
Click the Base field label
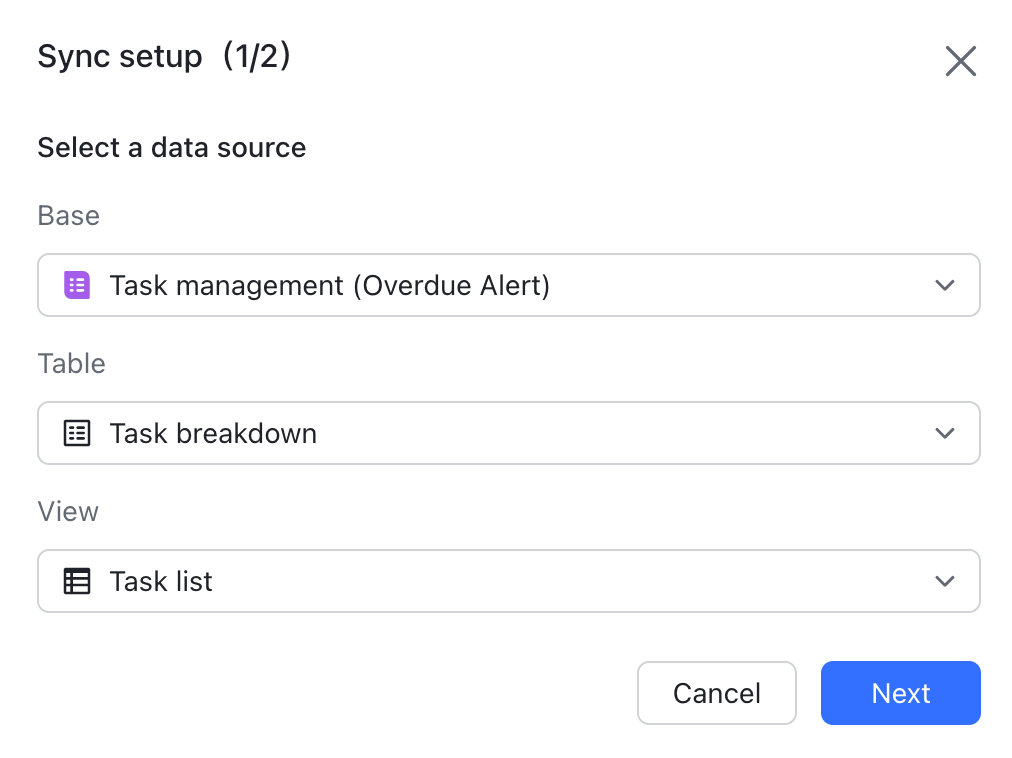coord(68,215)
